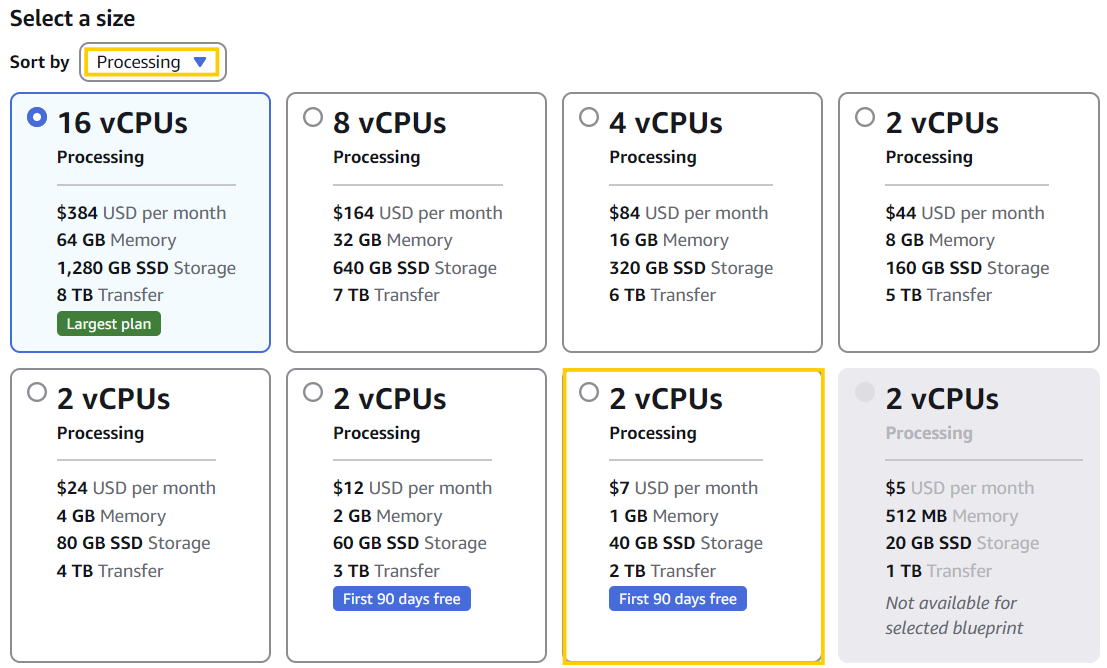Screen dimensions: 1107x668
Task: Select the 8 vCPUs radio button
Action: click(x=313, y=117)
